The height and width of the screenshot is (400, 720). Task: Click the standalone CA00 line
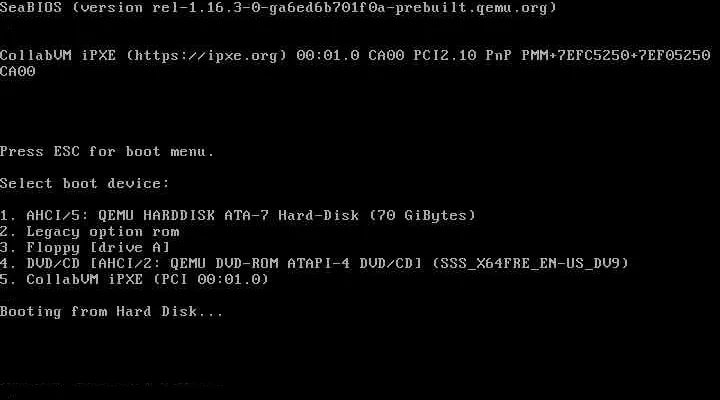17,72
